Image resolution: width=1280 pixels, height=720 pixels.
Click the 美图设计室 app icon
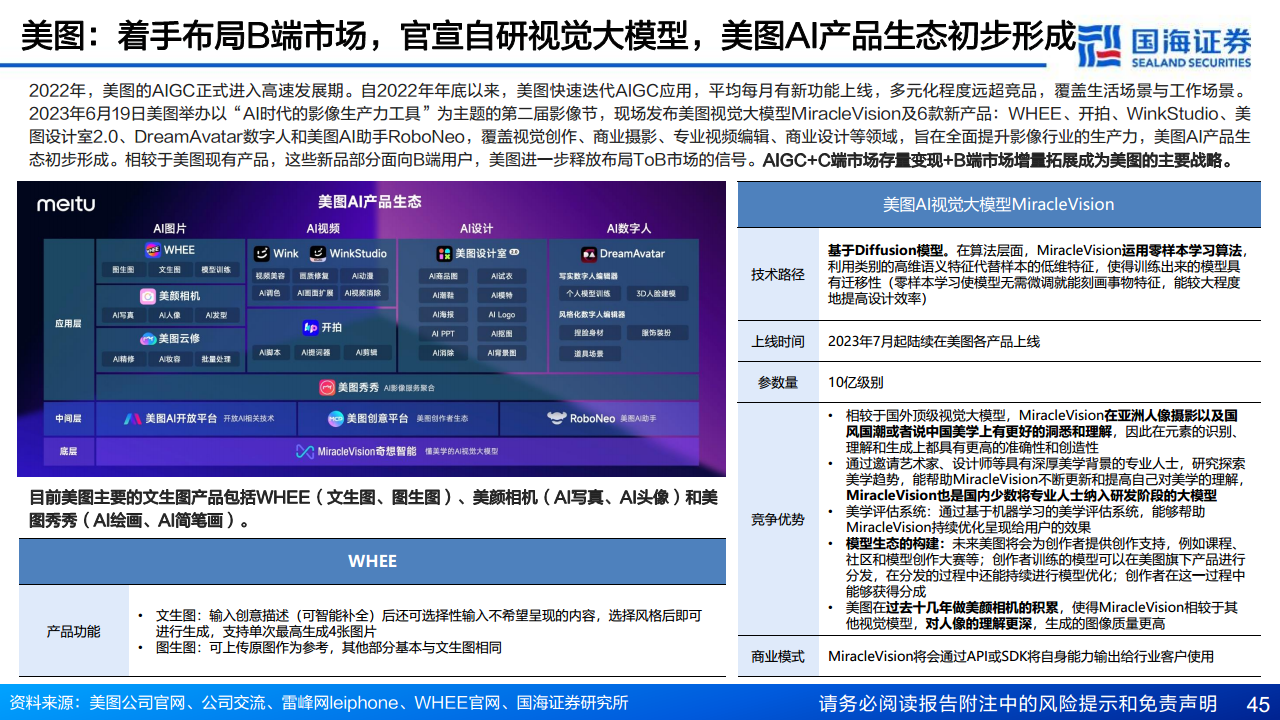point(445,254)
